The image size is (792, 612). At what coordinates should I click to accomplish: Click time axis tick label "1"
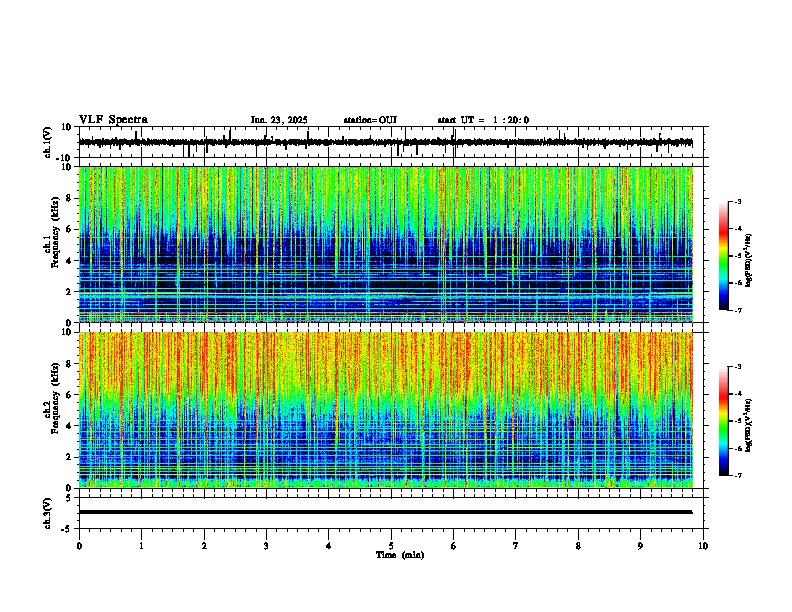[x=141, y=546]
